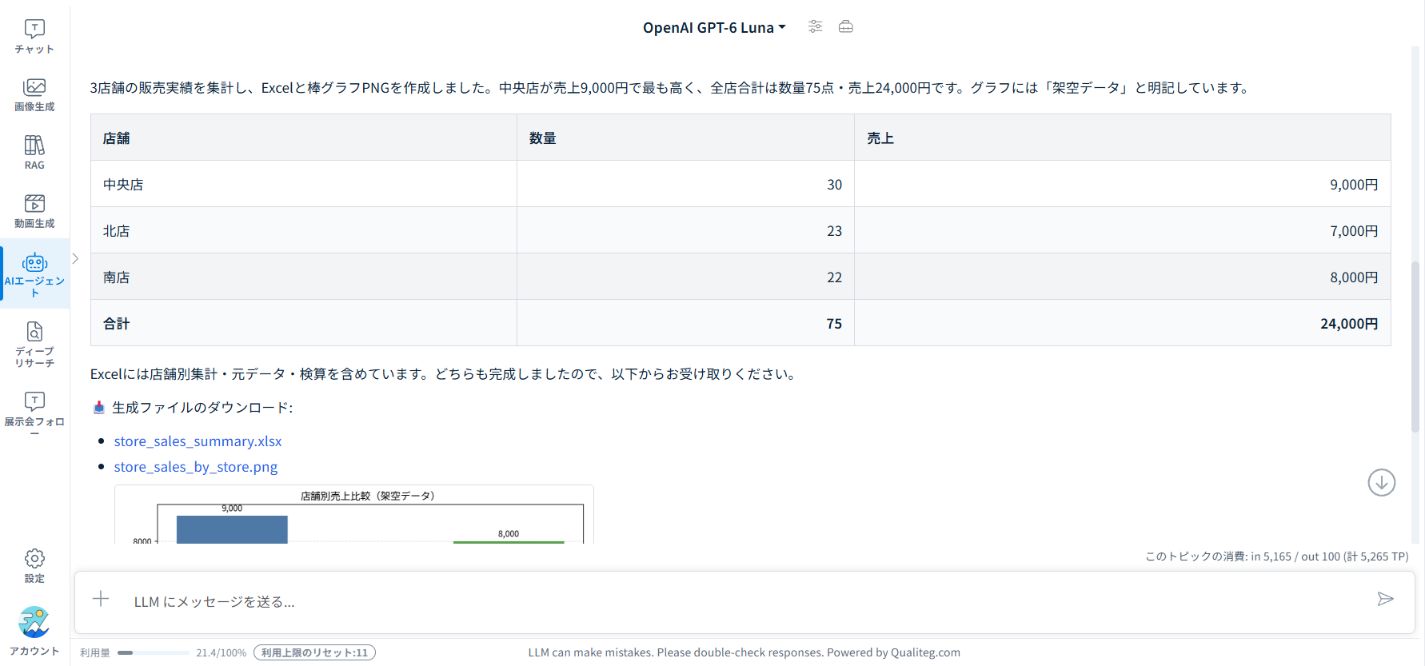Open the RAG section in sidebar

point(34,152)
